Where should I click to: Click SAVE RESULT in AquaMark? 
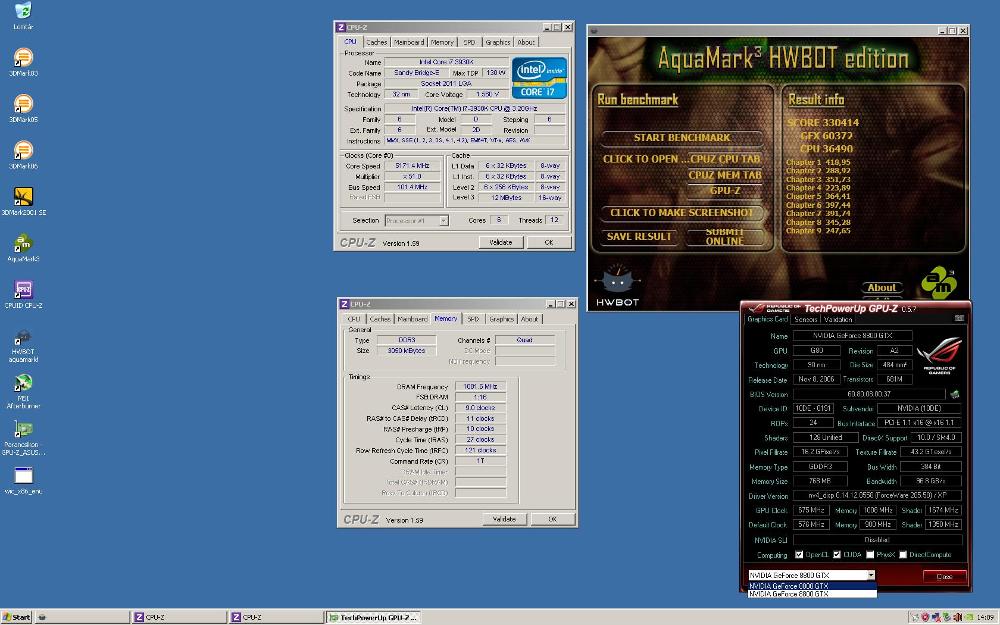click(639, 237)
